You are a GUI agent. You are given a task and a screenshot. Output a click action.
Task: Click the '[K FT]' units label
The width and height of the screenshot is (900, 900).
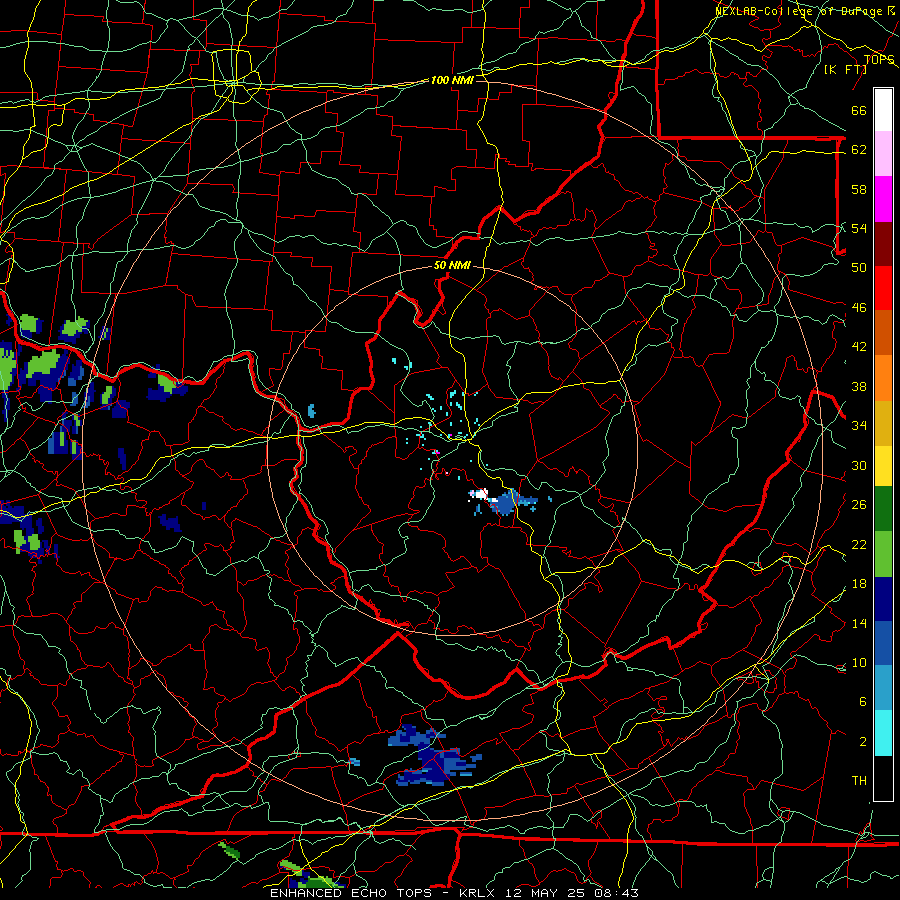pos(845,70)
